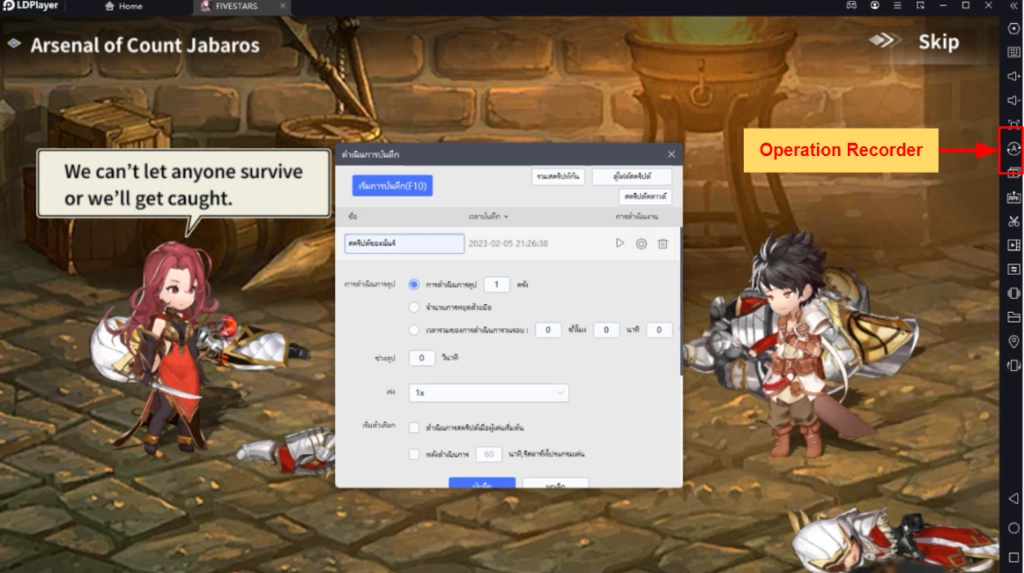
Task: Open the synchronizer icon in sidebar
Action: coord(1014,269)
